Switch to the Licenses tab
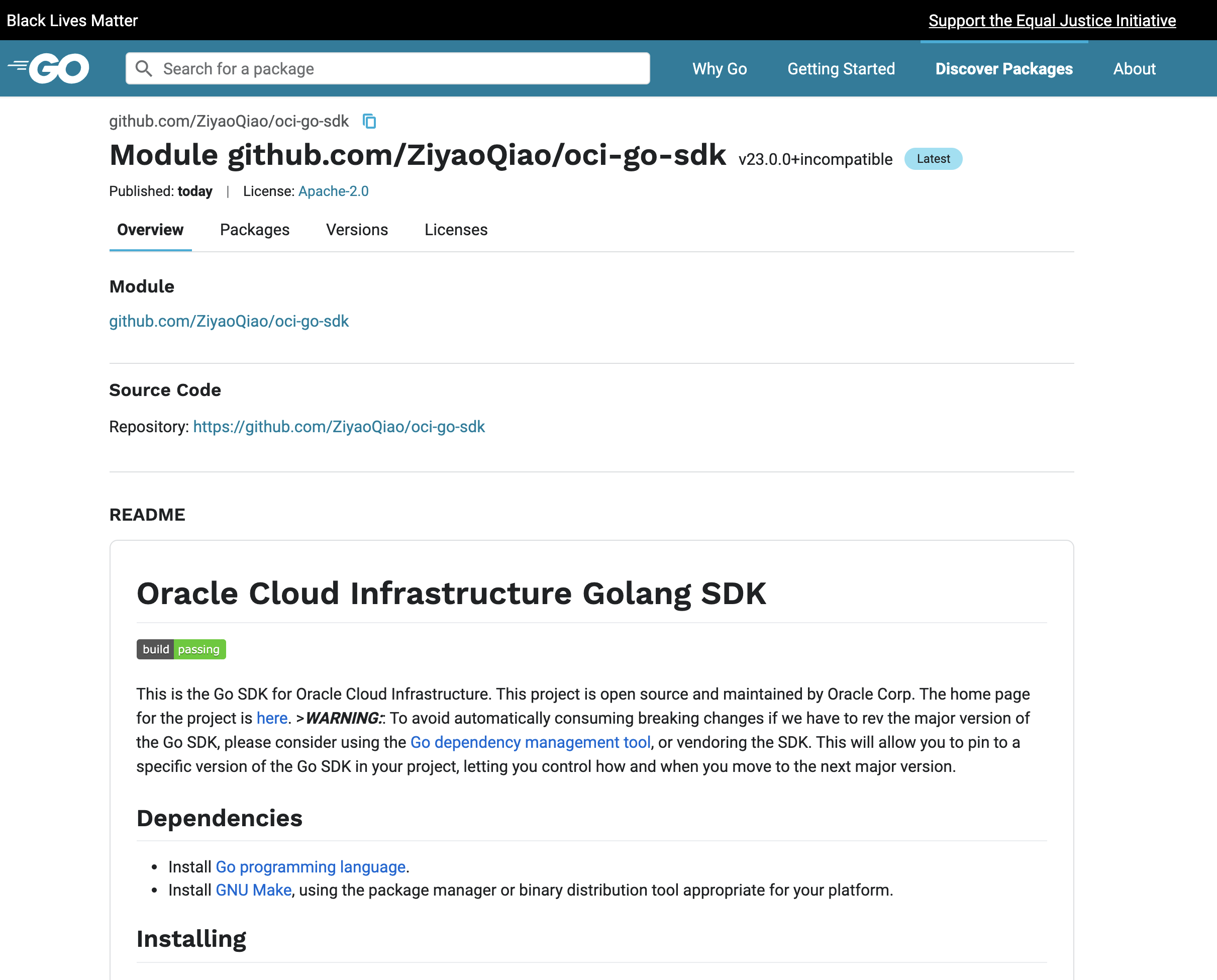 point(456,230)
